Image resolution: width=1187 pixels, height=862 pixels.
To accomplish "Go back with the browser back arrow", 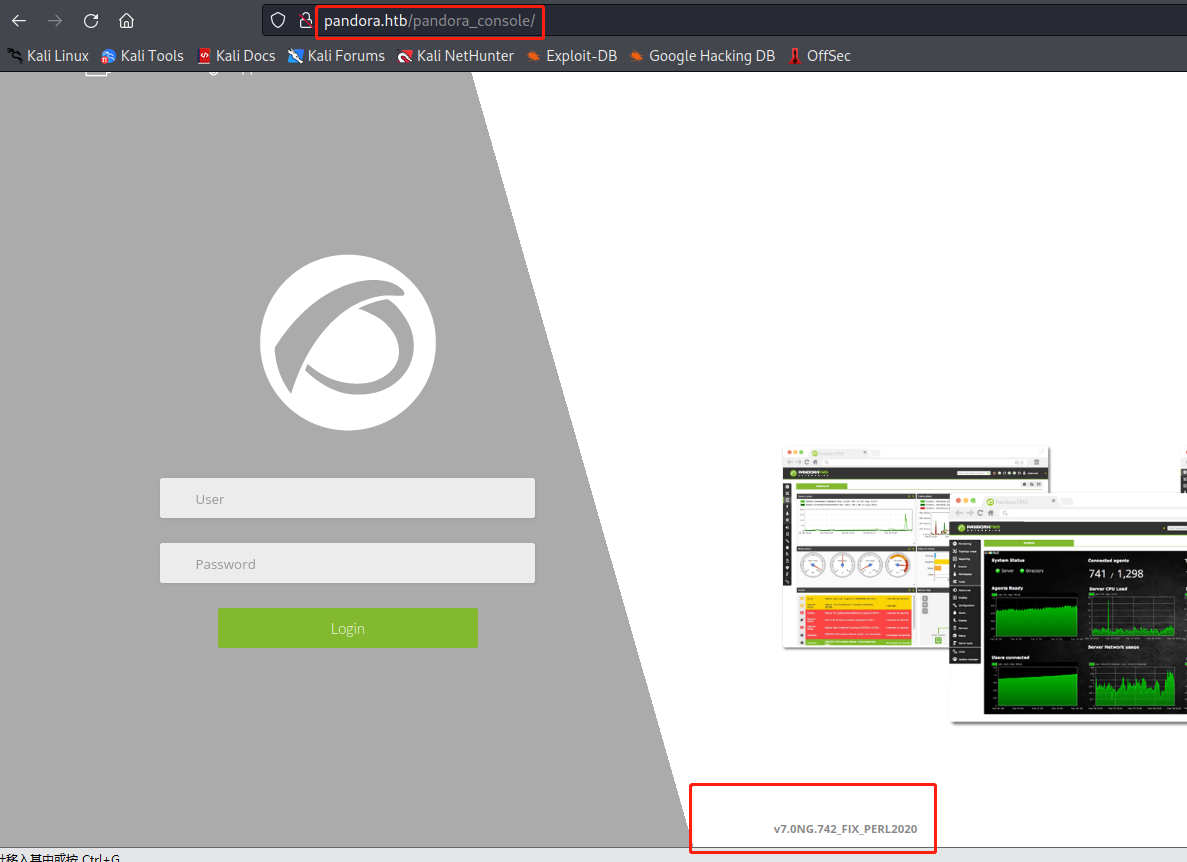I will (x=19, y=20).
